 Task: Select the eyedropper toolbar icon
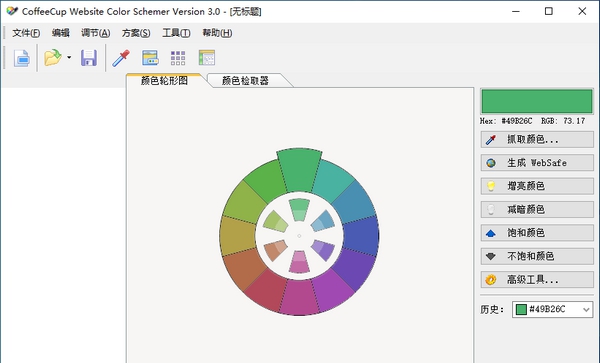point(121,58)
